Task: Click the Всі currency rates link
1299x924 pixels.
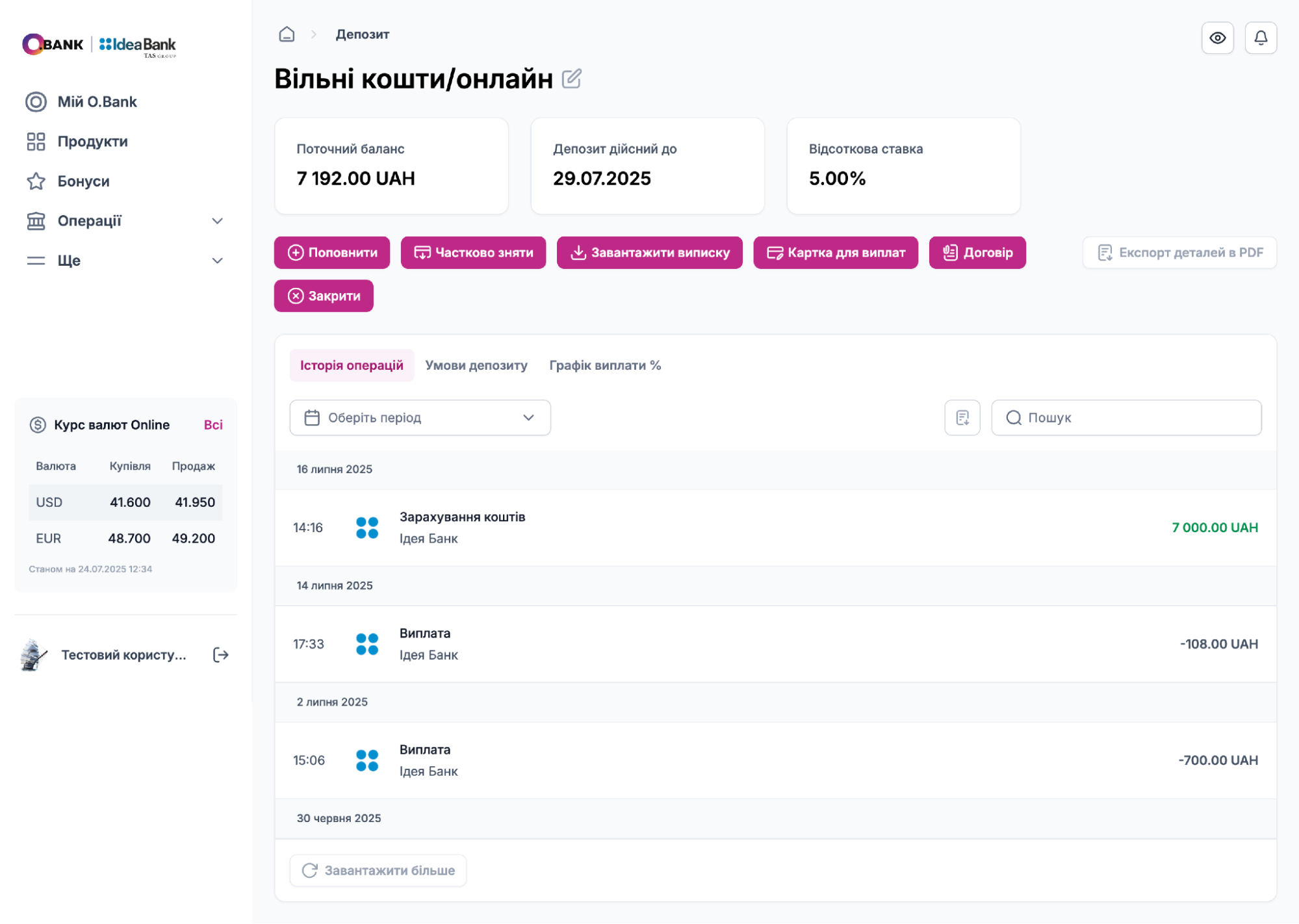Action: tap(213, 425)
